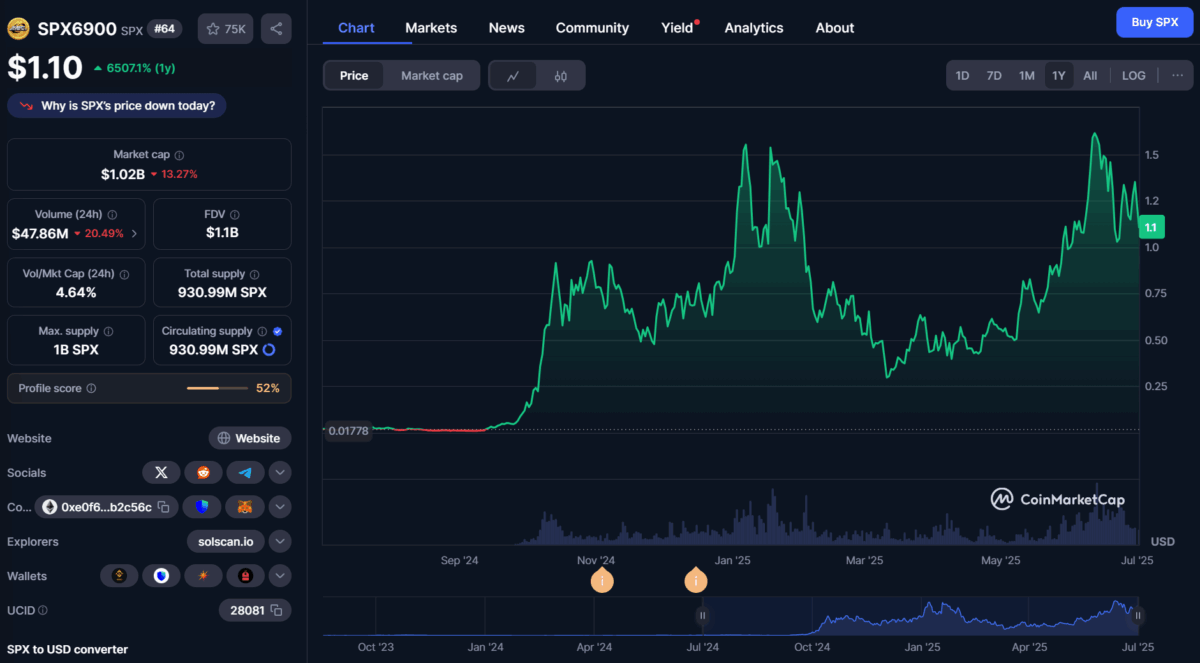Viewport: 1200px width, 663px height.
Task: Show info for Max. supply
Action: click(x=108, y=331)
